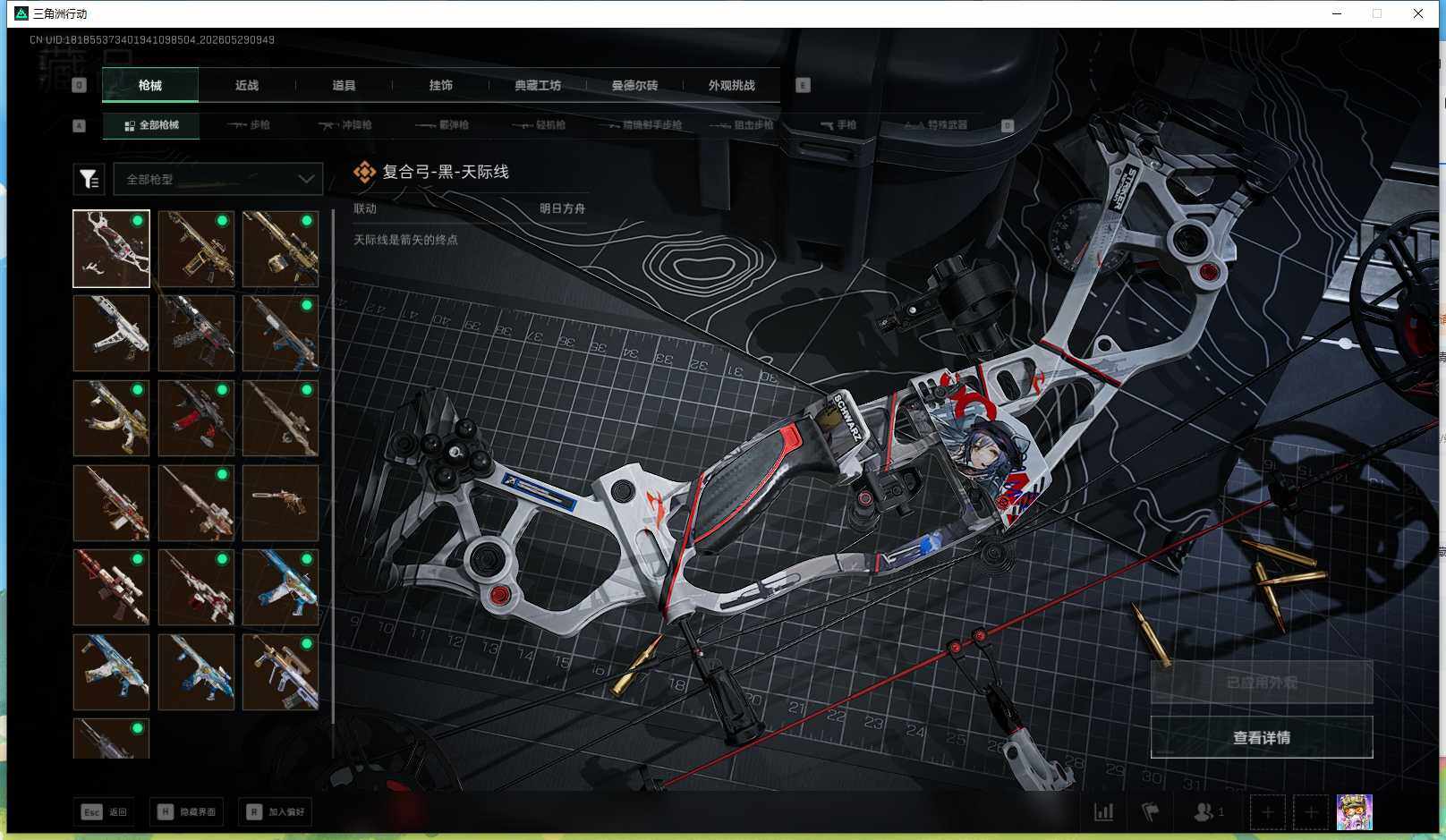This screenshot has height=840, width=1446.
Task: Click the Q key hint beside 枪械 tab
Action: coord(79,85)
